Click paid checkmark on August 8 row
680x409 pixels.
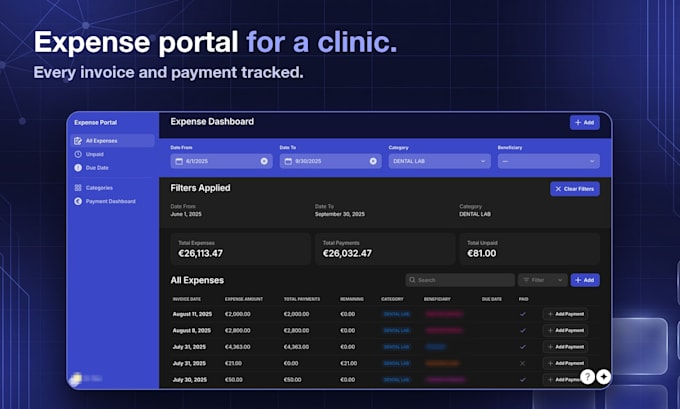[x=523, y=330]
